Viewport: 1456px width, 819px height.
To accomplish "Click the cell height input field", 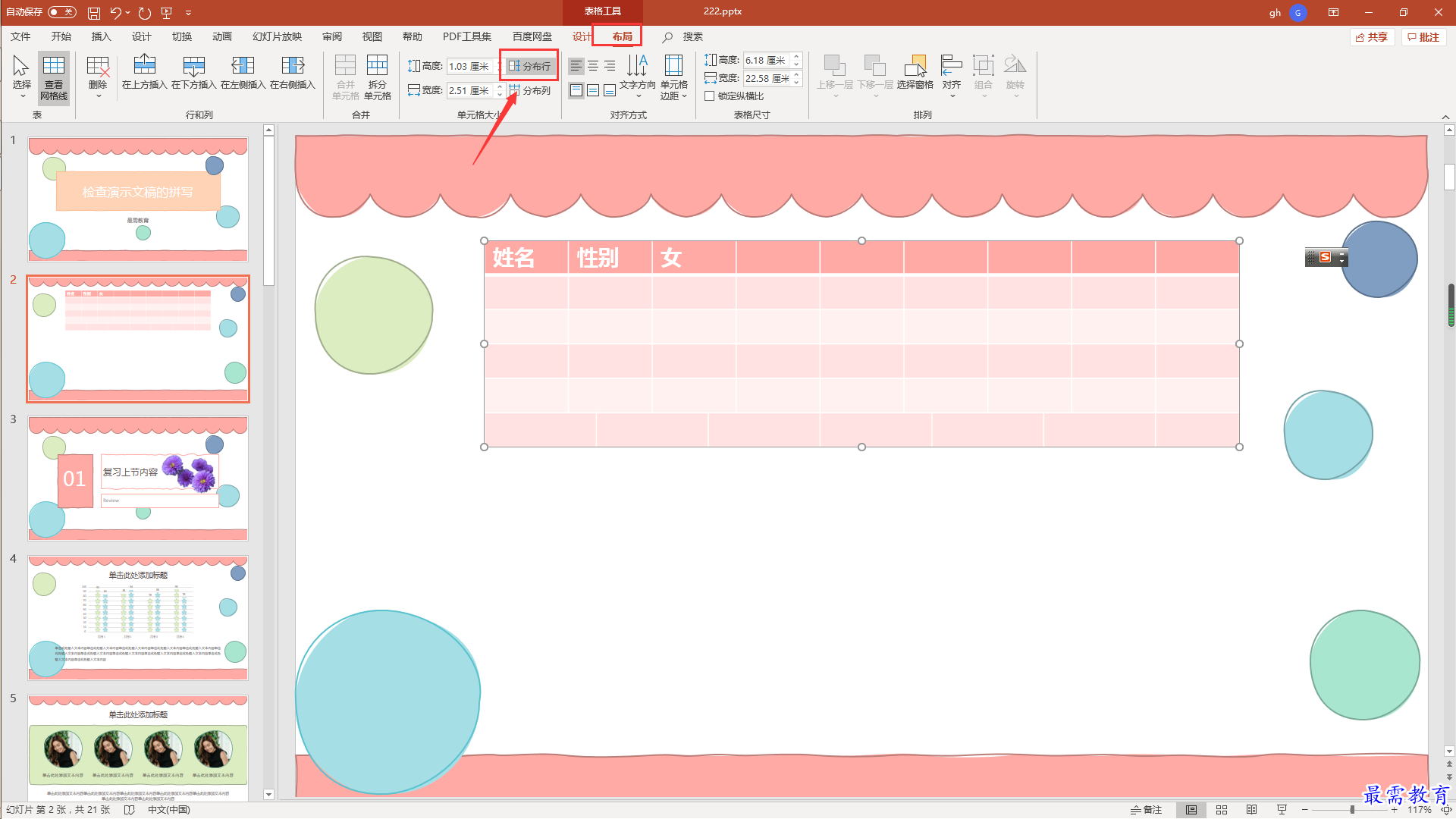I will pos(469,66).
